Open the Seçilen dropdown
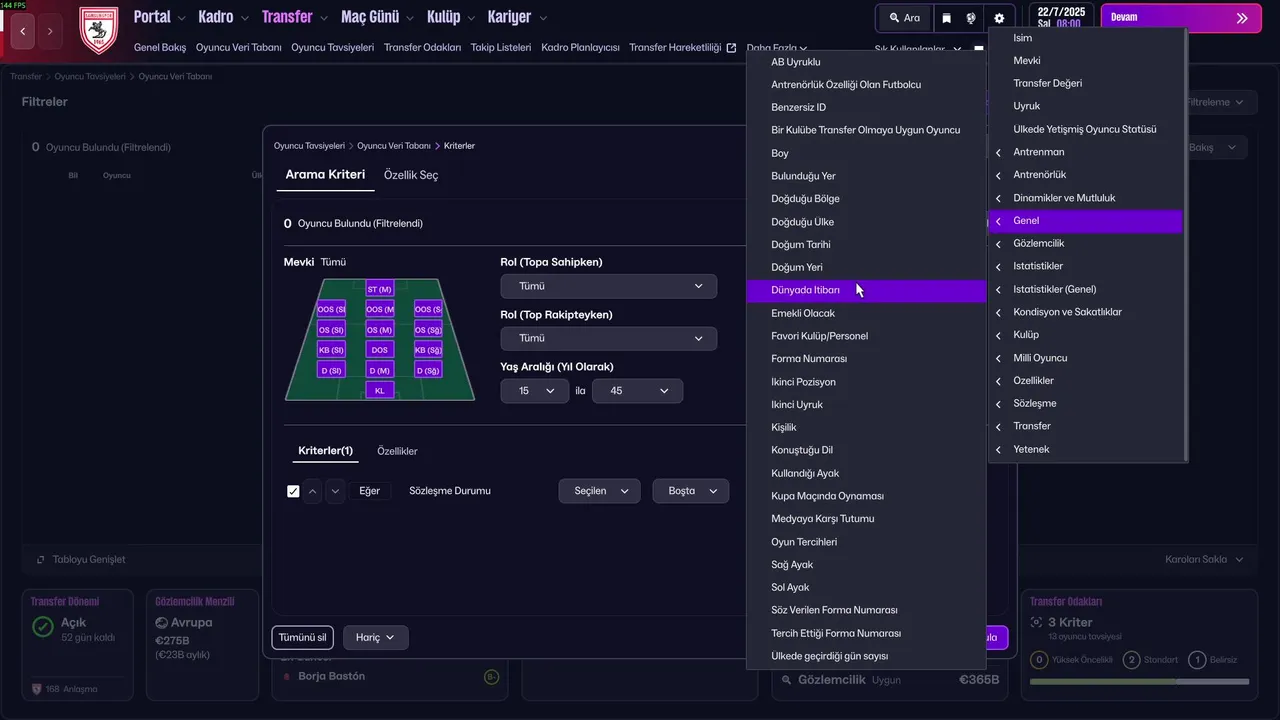 pos(599,491)
